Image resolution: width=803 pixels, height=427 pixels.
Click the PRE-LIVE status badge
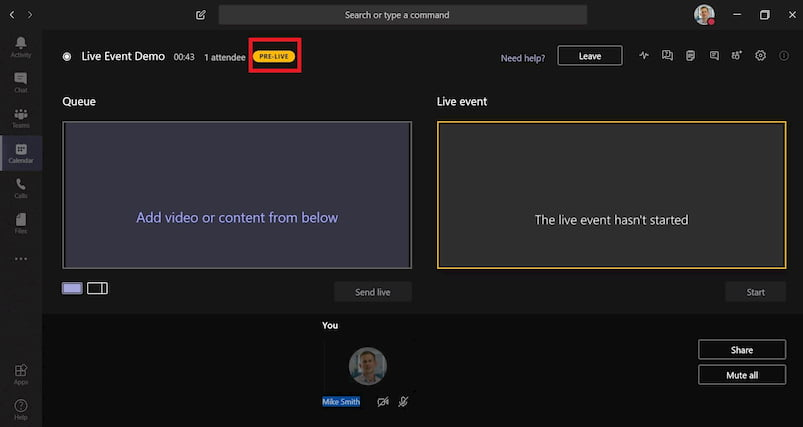(x=274, y=56)
